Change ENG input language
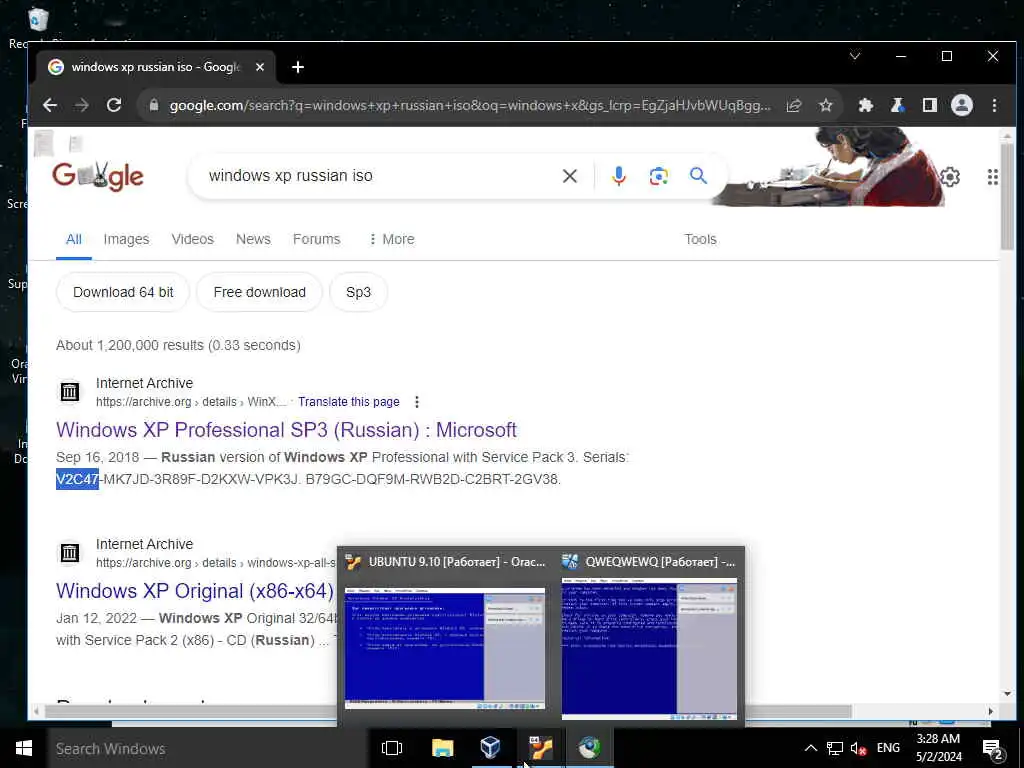 888,748
